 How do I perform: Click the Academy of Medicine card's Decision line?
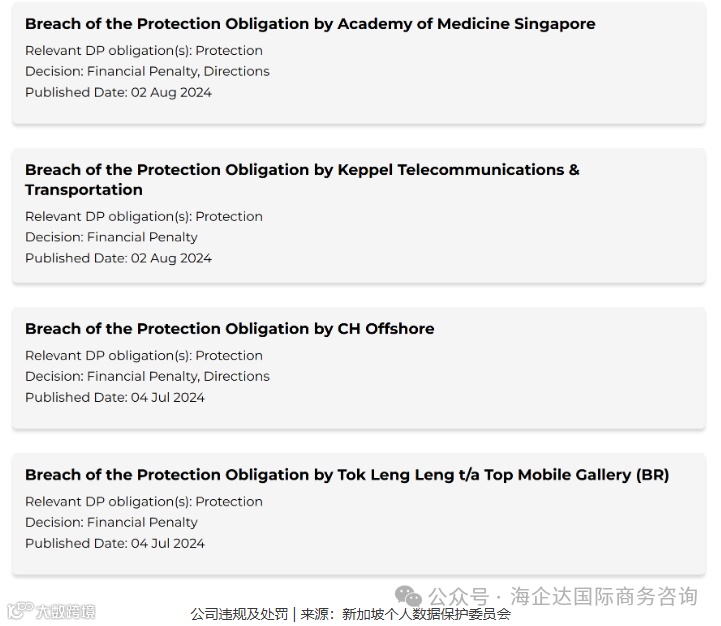tap(147, 71)
